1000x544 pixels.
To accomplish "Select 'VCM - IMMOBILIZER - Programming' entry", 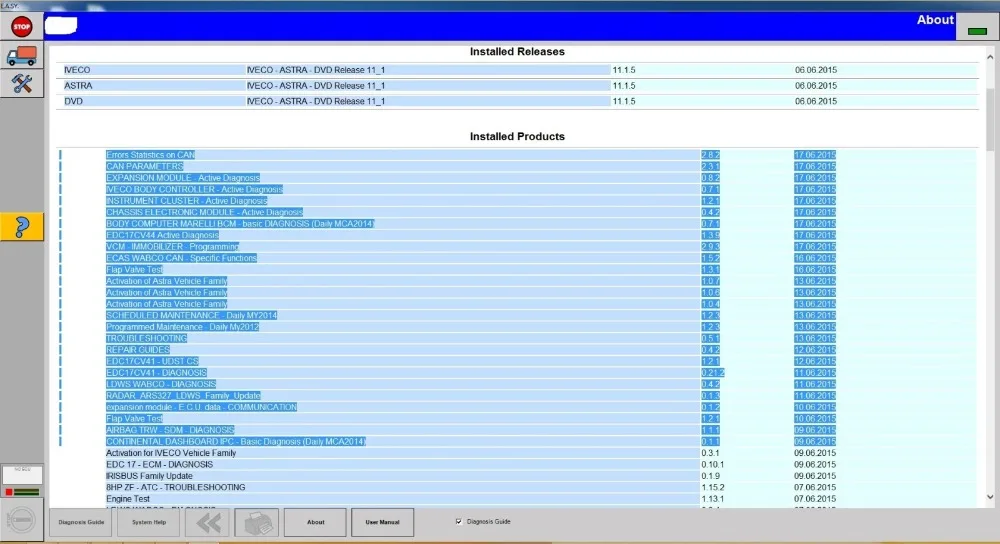I will (172, 247).
